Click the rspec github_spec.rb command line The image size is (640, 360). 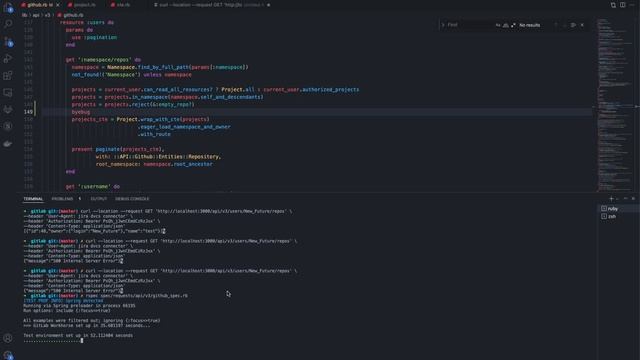pos(106,296)
